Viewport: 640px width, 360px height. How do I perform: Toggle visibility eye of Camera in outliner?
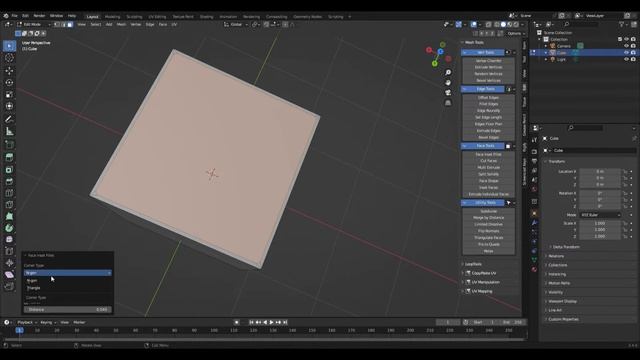point(626,46)
